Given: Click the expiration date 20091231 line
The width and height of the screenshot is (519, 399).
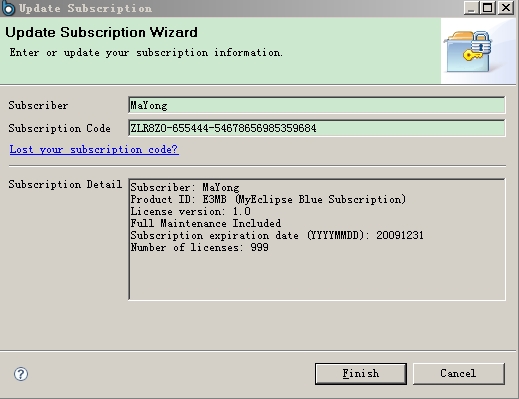Looking at the screenshot, I should [277, 235].
